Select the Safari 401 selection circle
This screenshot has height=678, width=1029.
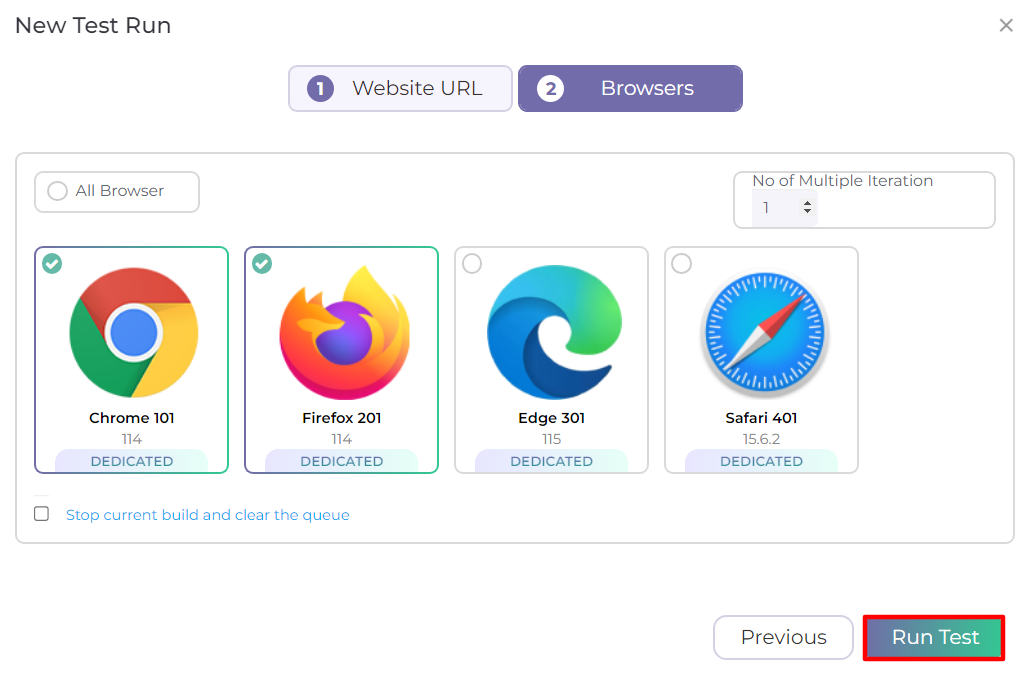click(x=682, y=263)
